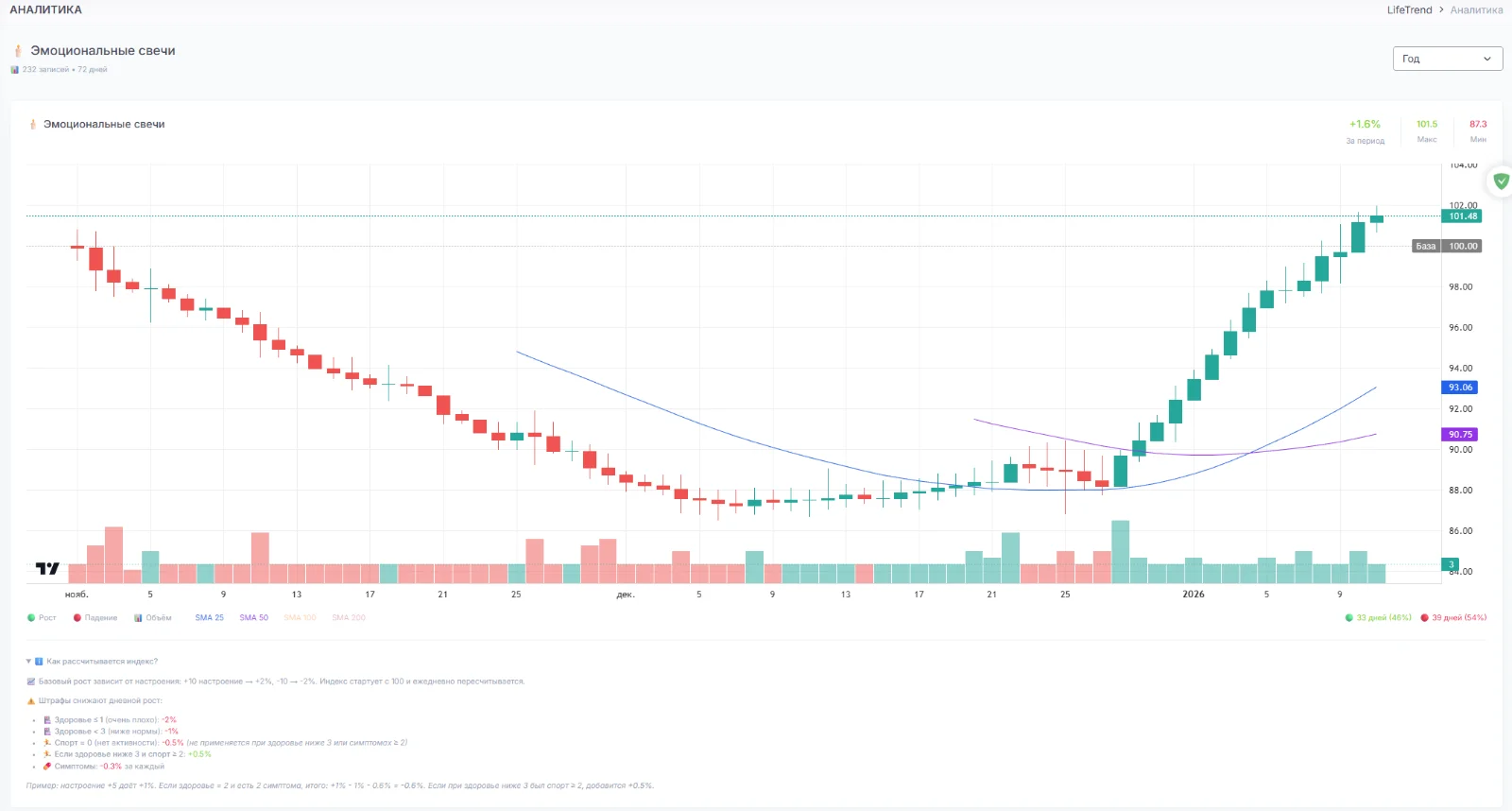Toggle the SMA 25 line in legend

point(209,618)
